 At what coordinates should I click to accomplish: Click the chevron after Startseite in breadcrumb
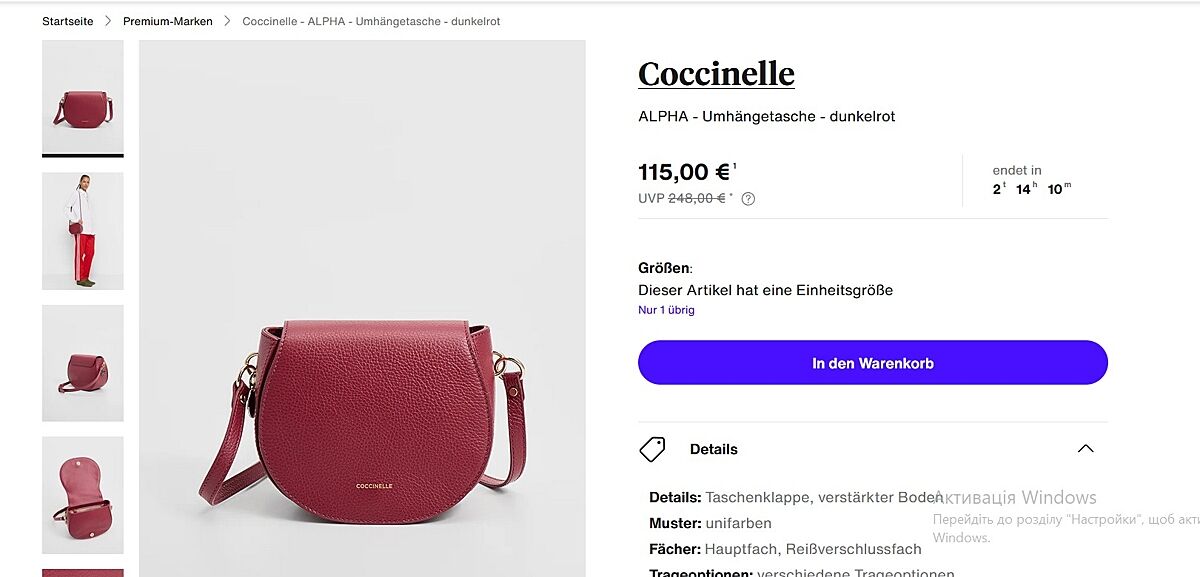tap(108, 21)
